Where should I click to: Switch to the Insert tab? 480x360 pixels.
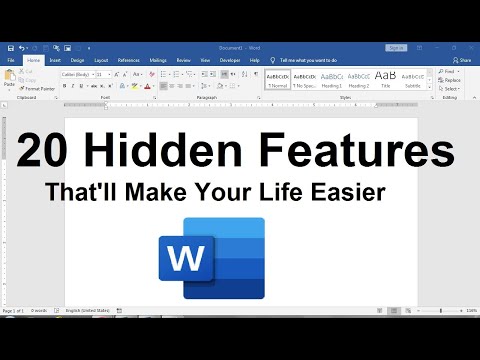[x=55, y=60]
